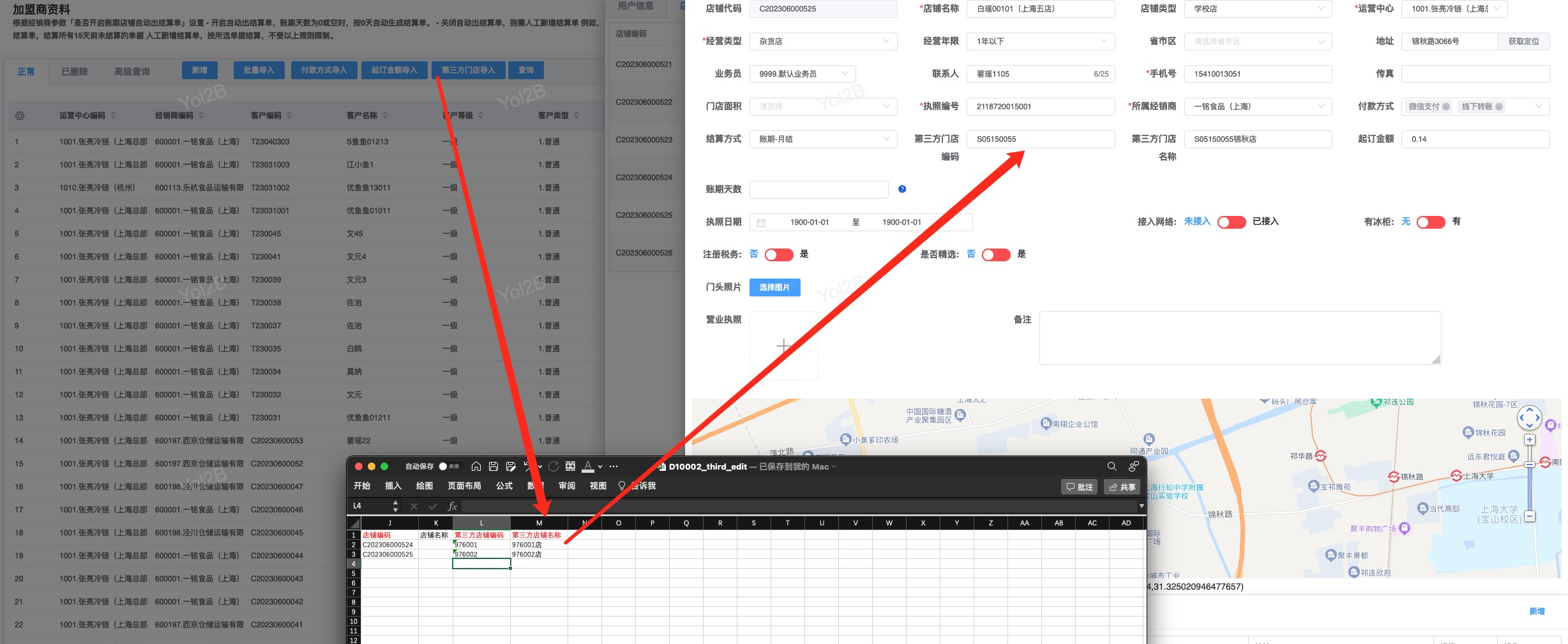Click the 备注 text area
This screenshot has height=644, width=1568.
[x=1240, y=338]
